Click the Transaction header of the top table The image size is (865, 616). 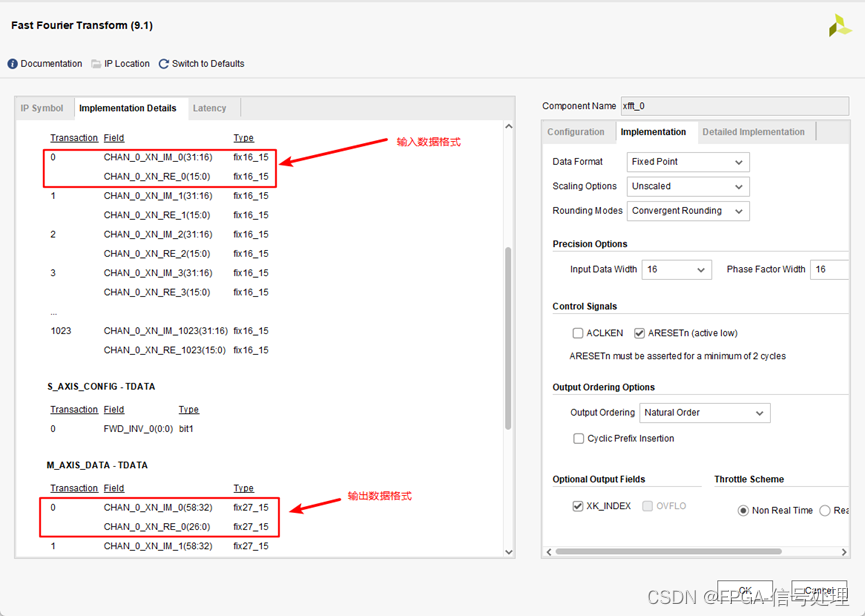tap(74, 138)
